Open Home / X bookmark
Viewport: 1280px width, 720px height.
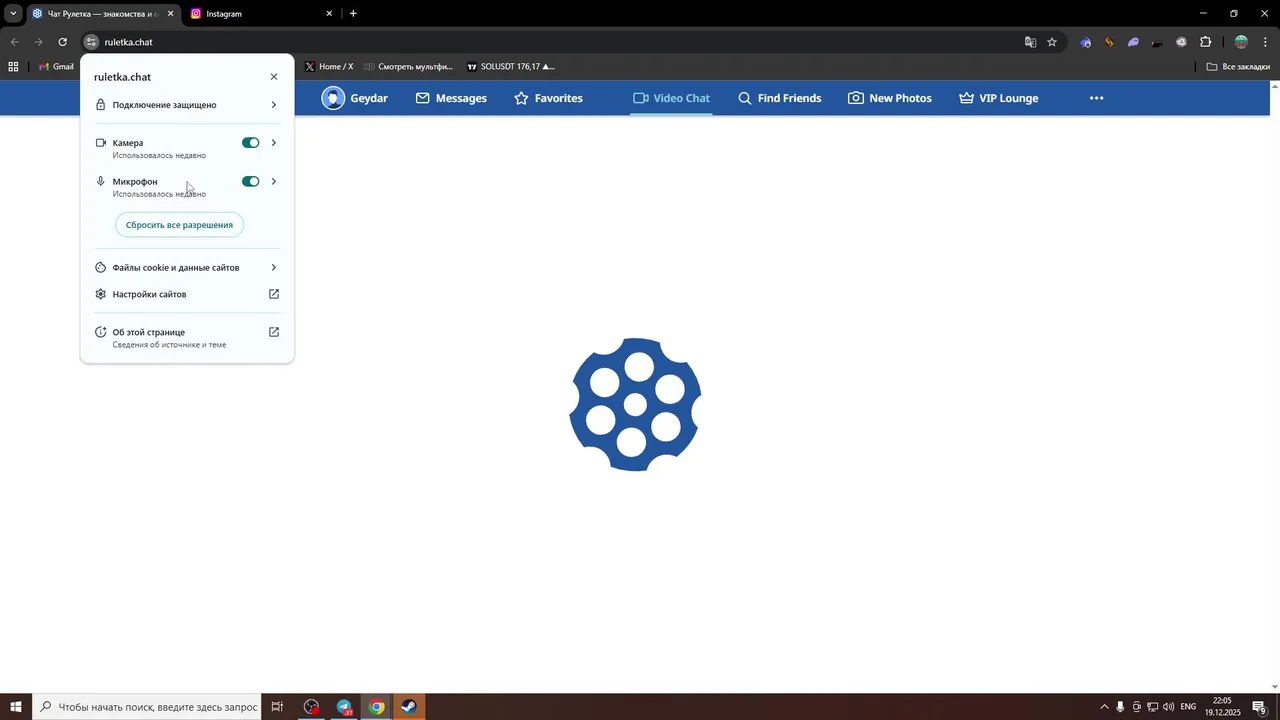coord(329,67)
